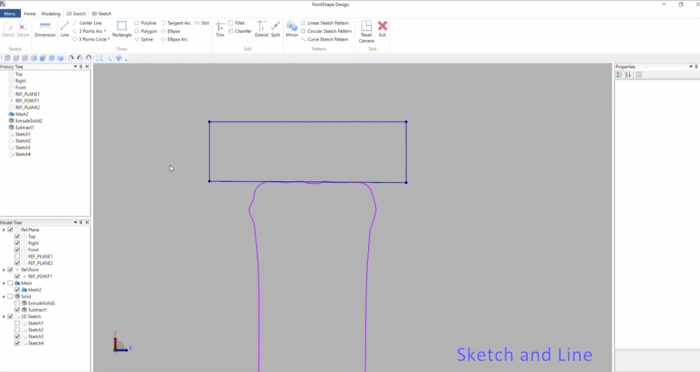Select the Dimension tool
Image resolution: width=700 pixels, height=372 pixels.
45,29
